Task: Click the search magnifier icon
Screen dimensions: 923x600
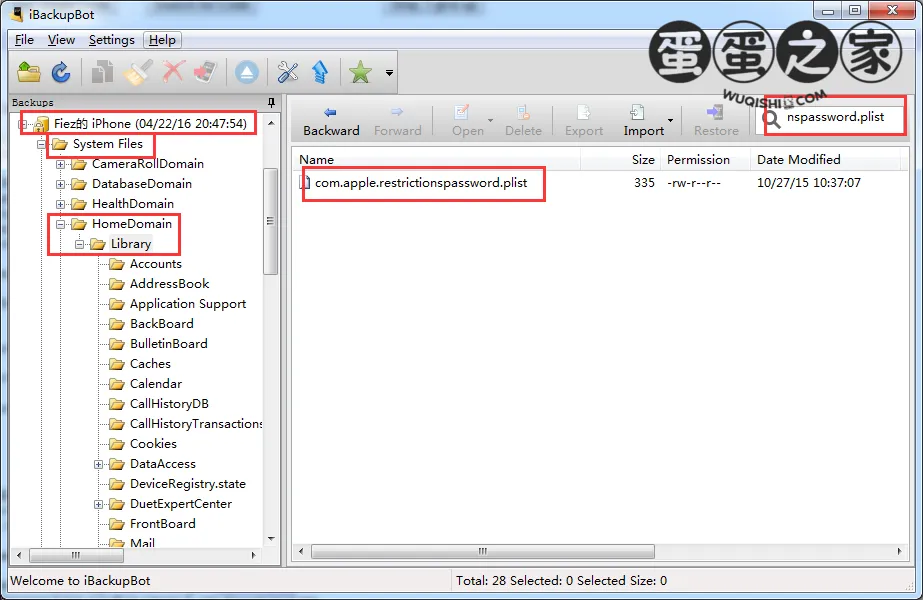Action: pyautogui.click(x=771, y=118)
